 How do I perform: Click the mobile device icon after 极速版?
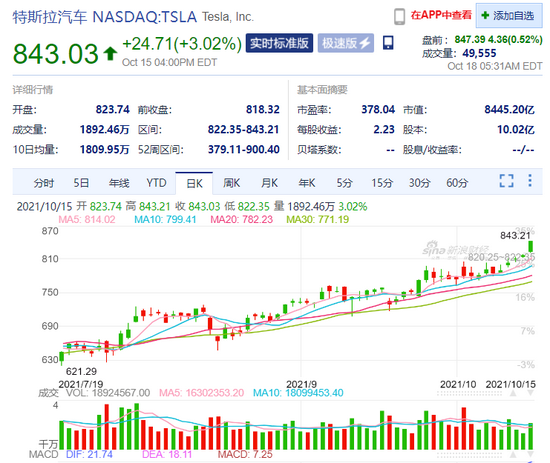coord(388,43)
